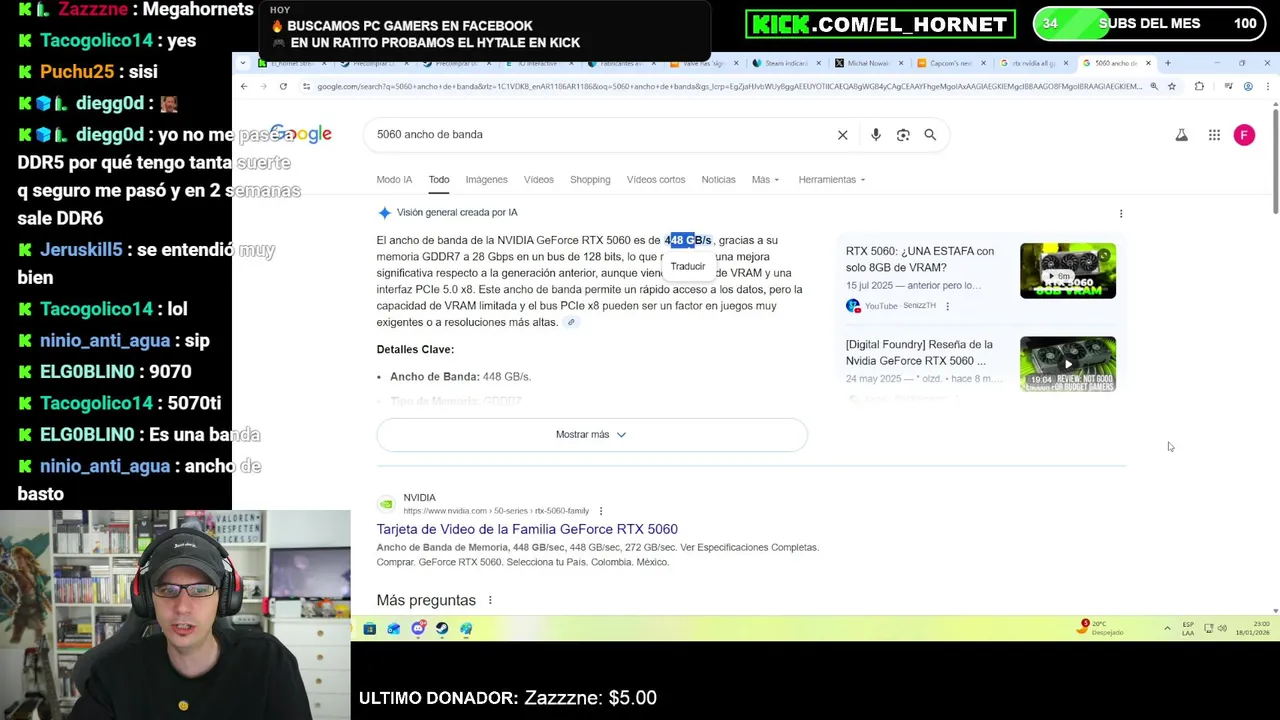Open the browser extensions puzzle icon
The height and width of the screenshot is (720, 1280).
1199,87
